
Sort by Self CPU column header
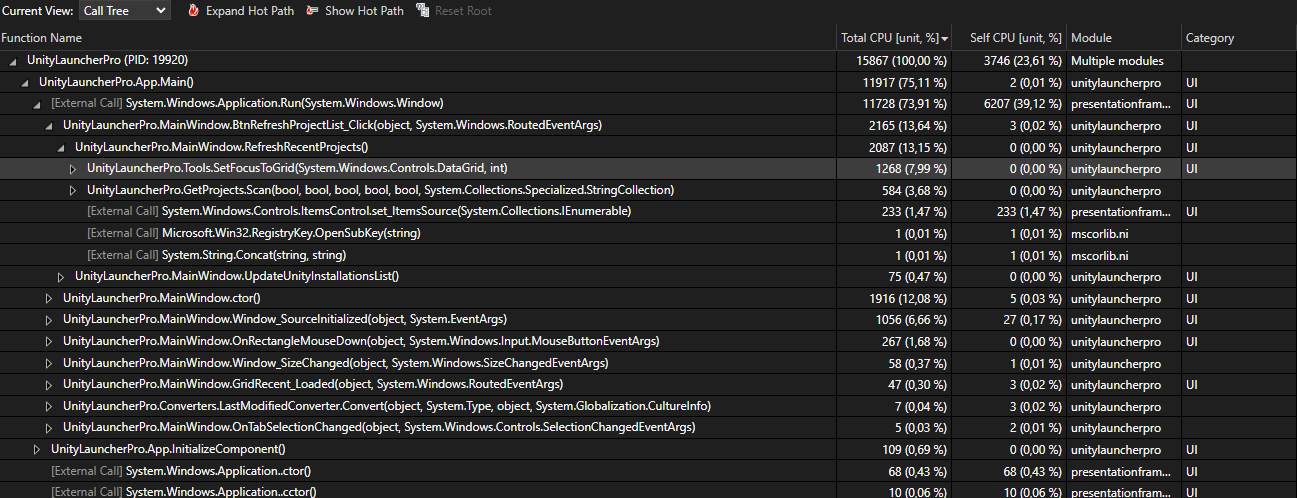(x=1009, y=38)
